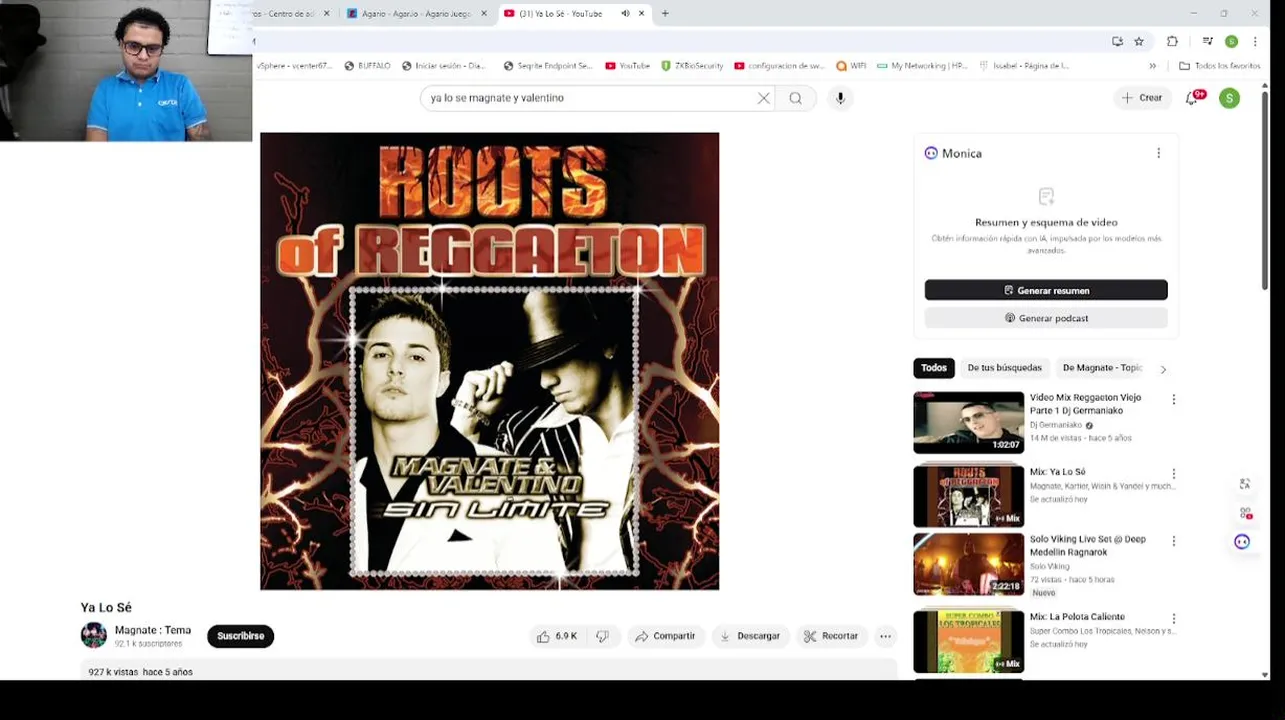Show more chip filters with right chevron
This screenshot has width=1285, height=720.
(1162, 369)
